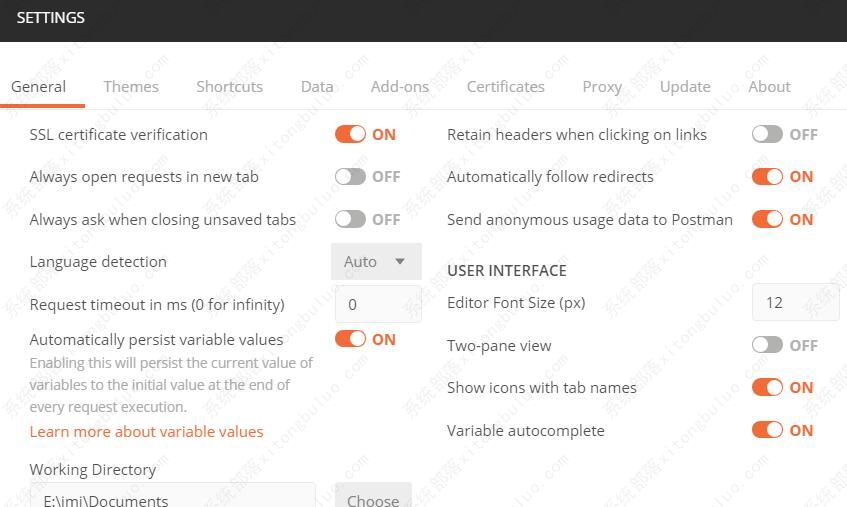Open the Shortcuts tab
This screenshot has width=847, height=507.
coord(230,86)
